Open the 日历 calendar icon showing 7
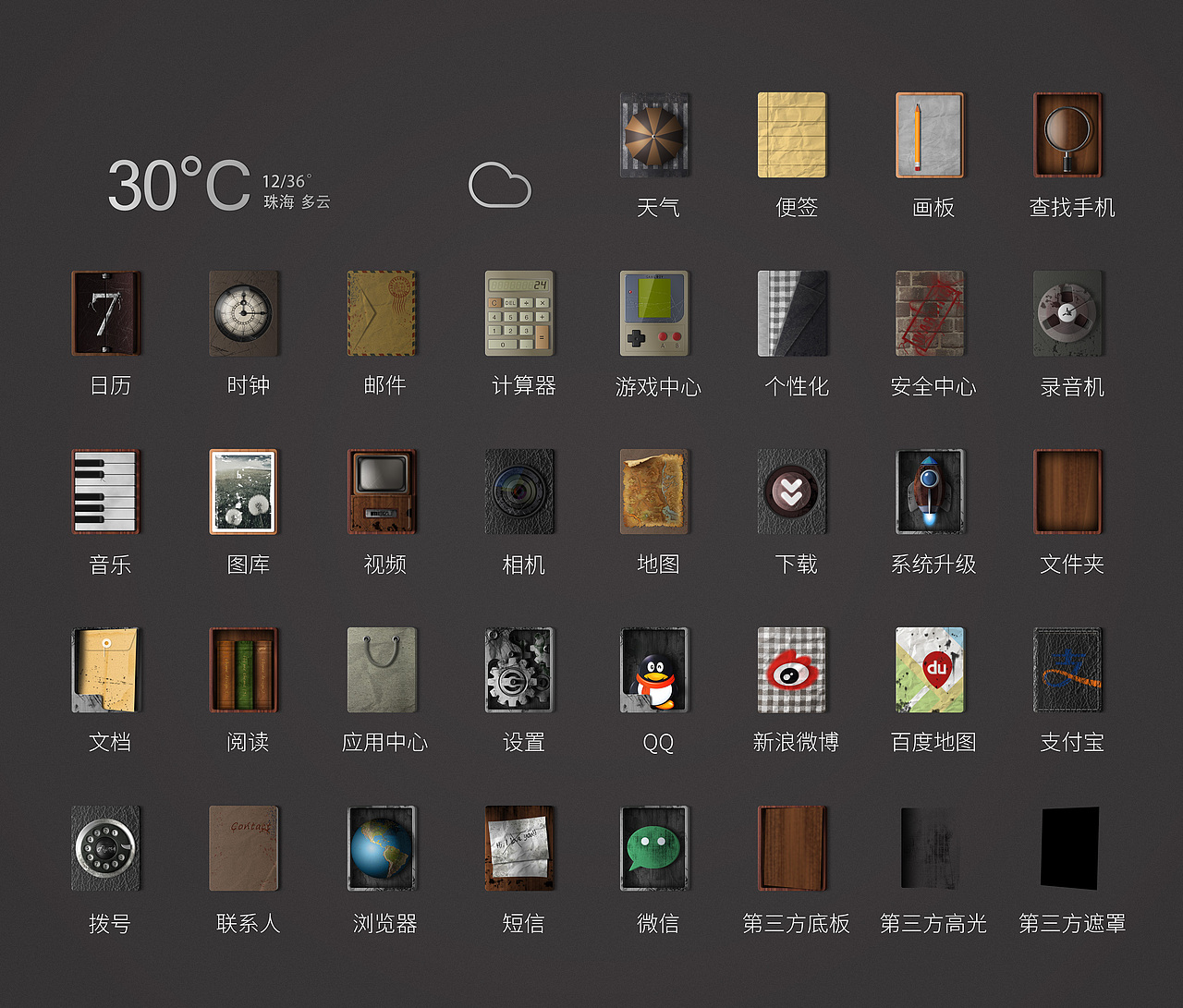Image resolution: width=1183 pixels, height=1008 pixels. pyautogui.click(x=106, y=313)
